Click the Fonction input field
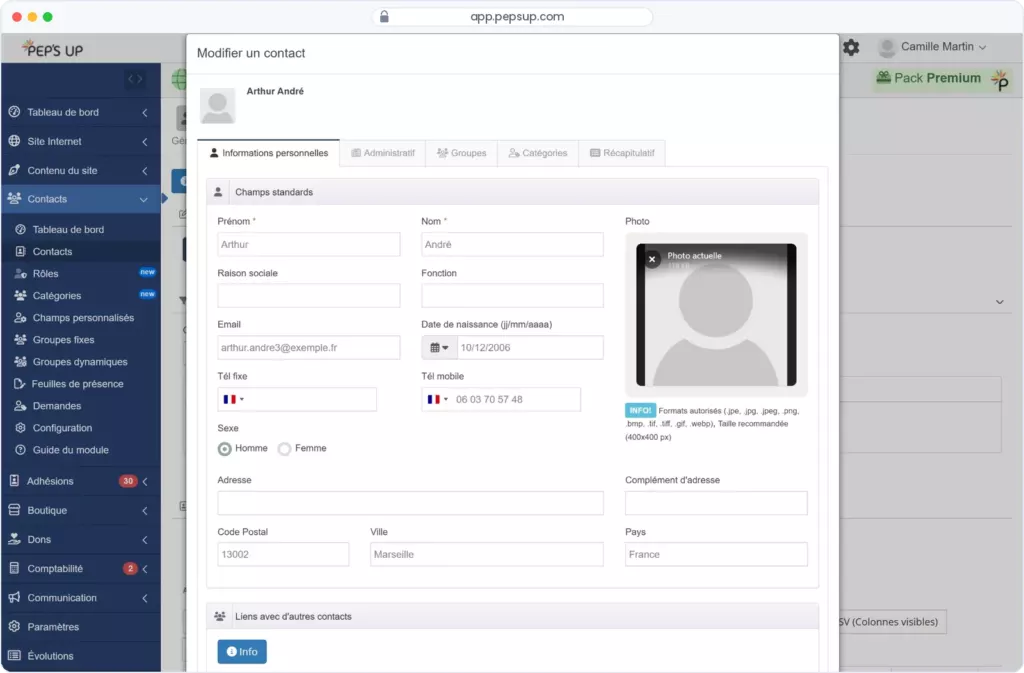This screenshot has width=1024, height=673. (512, 296)
